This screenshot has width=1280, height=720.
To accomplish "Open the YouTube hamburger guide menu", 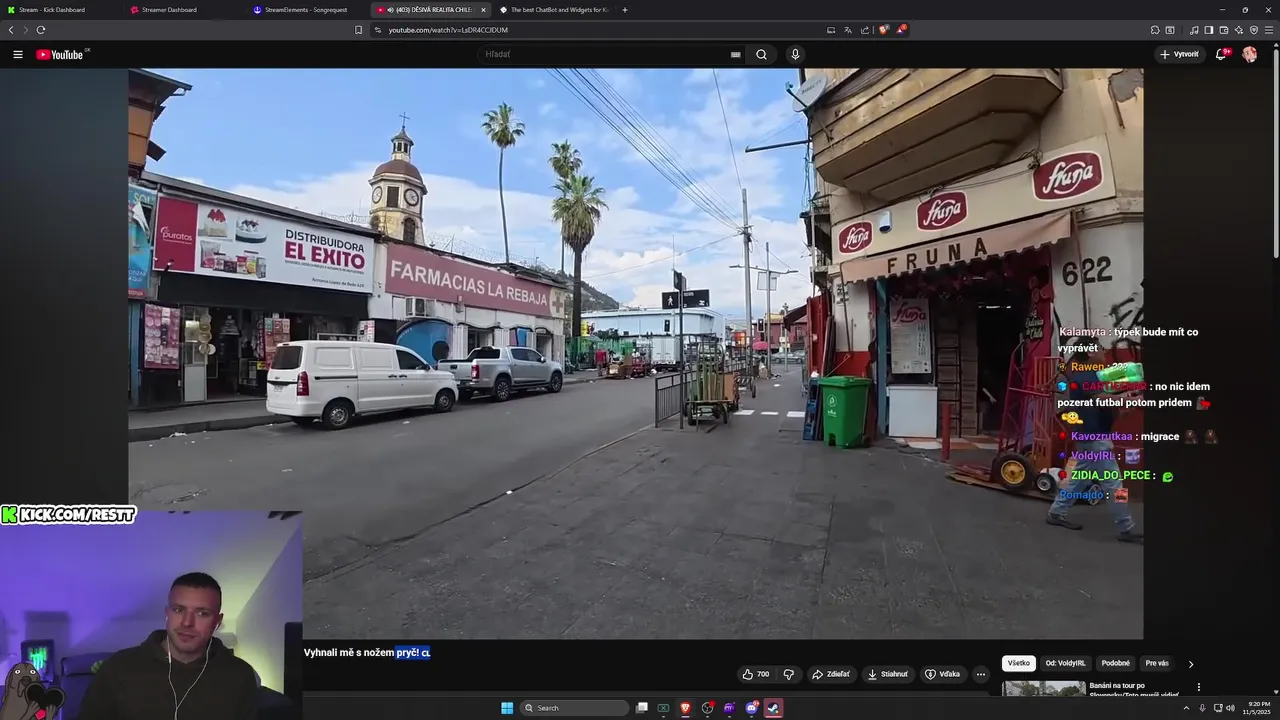I will pyautogui.click(x=18, y=54).
